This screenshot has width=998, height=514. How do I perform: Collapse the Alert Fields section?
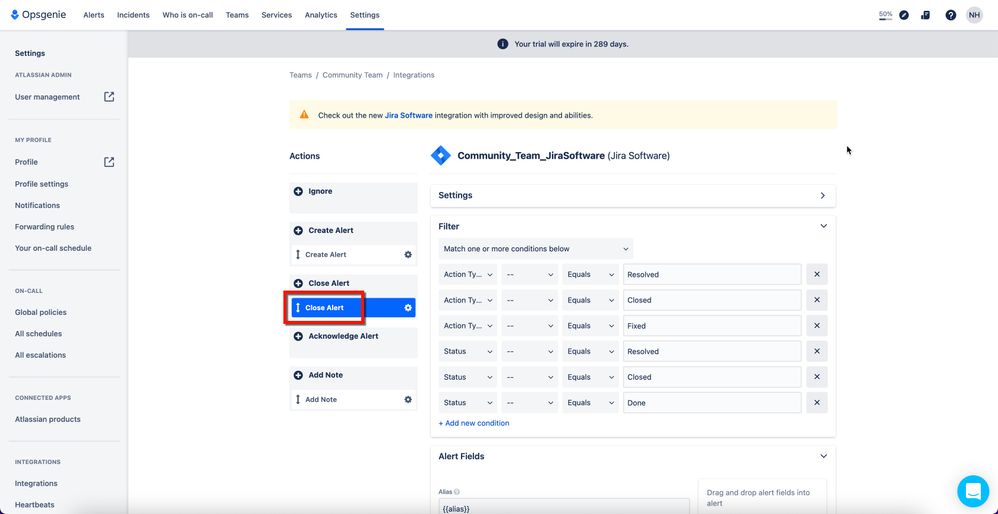coord(823,456)
